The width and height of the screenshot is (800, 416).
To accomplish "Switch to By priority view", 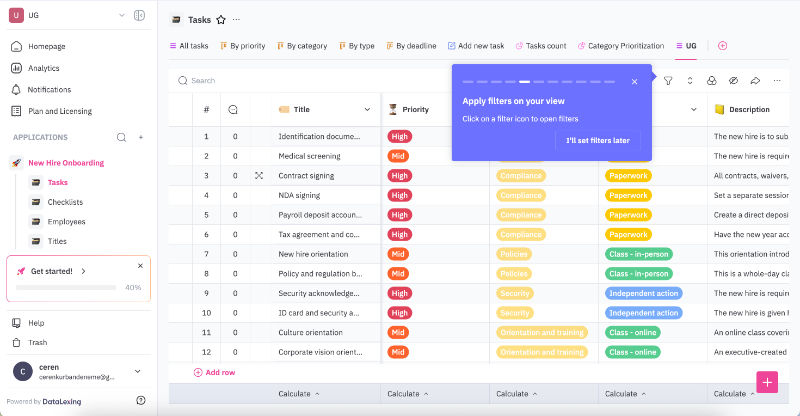I will click(x=242, y=46).
